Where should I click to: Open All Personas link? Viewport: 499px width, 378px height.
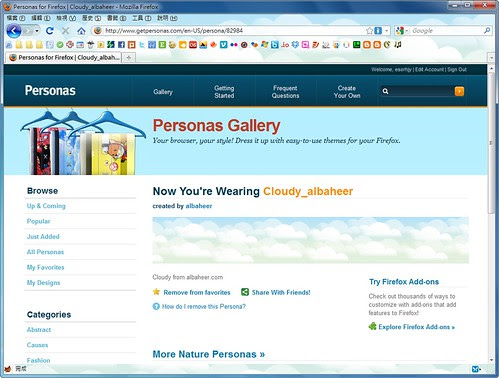[x=45, y=252]
